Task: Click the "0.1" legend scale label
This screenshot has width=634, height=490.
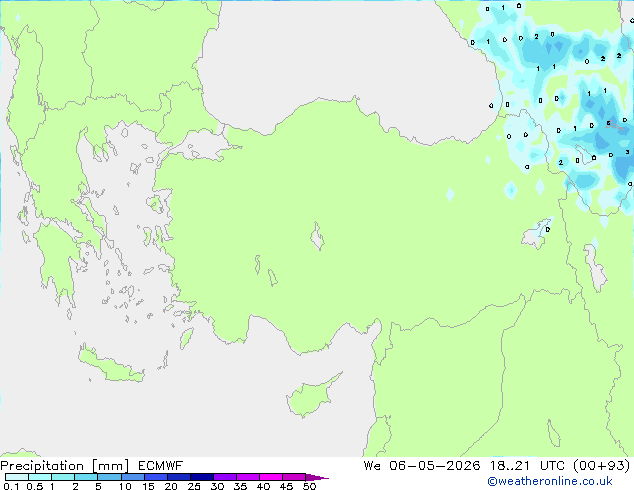Action: tap(11, 486)
